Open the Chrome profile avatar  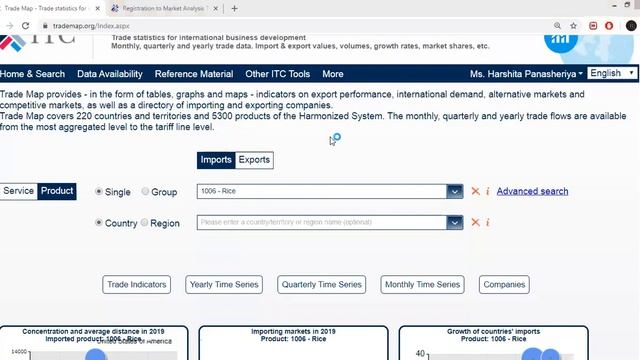[631, 26]
